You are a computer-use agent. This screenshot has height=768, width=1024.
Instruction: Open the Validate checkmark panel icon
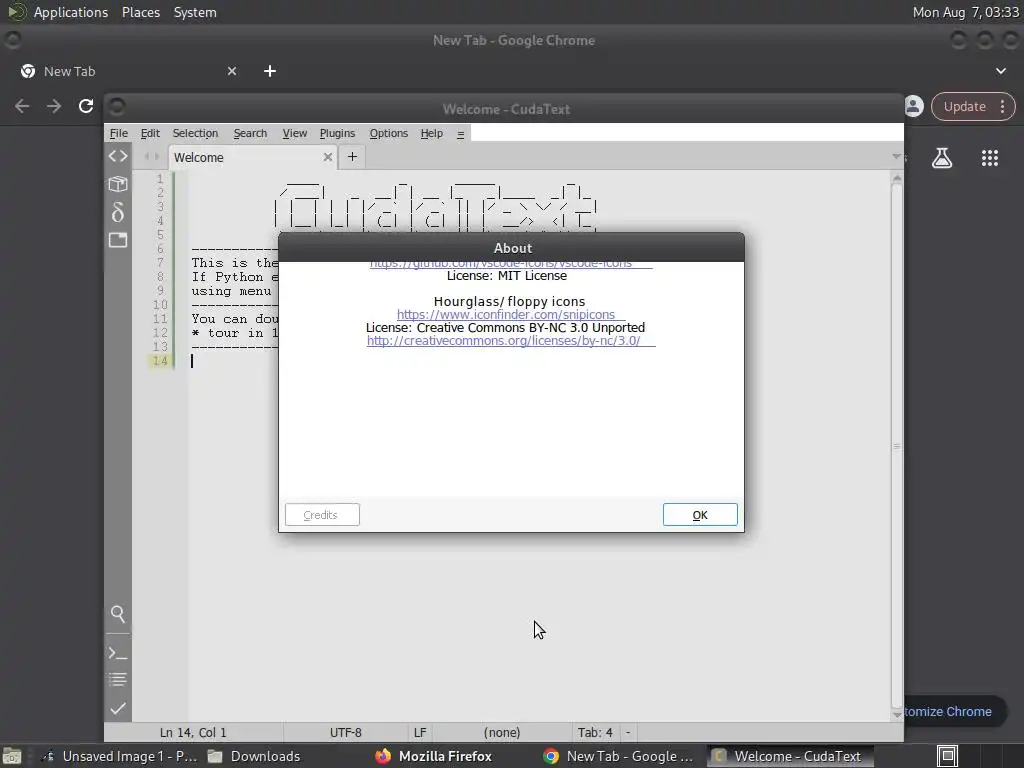[118, 709]
